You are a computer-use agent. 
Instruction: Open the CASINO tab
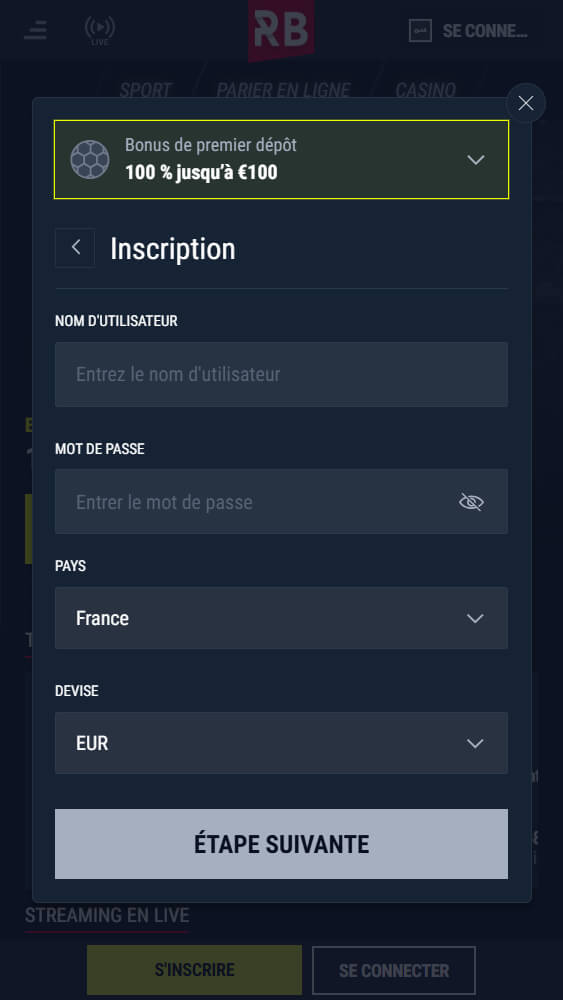[425, 89]
